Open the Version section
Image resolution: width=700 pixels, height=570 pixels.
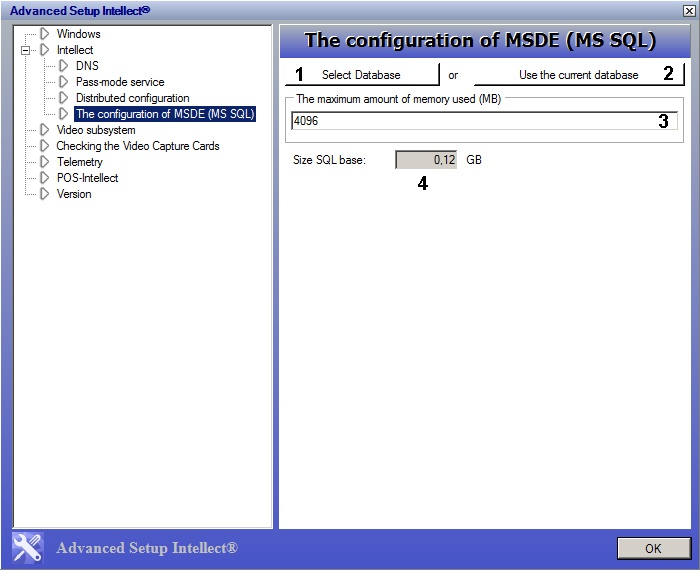click(x=74, y=194)
